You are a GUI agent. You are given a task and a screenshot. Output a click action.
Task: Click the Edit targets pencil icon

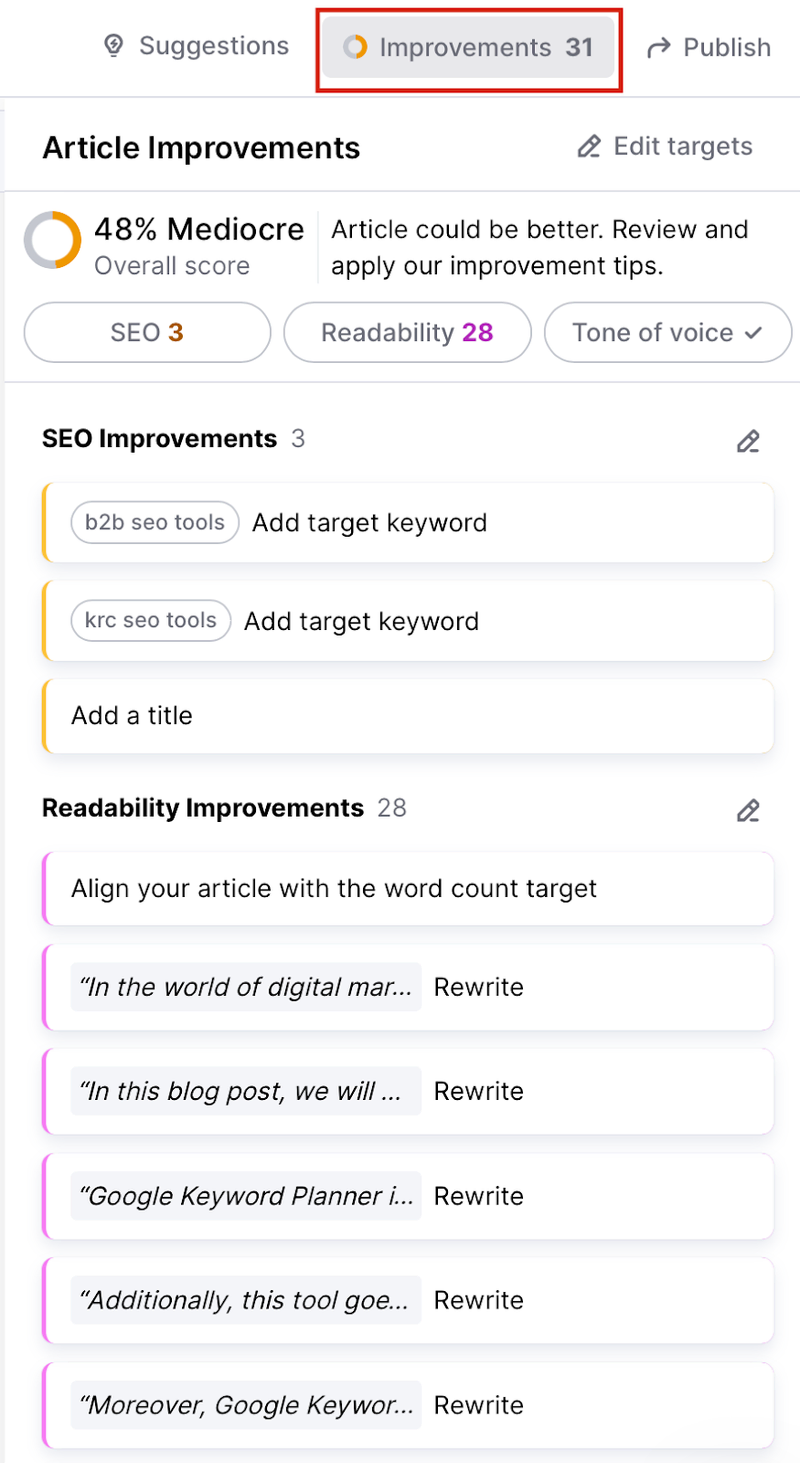tap(589, 147)
